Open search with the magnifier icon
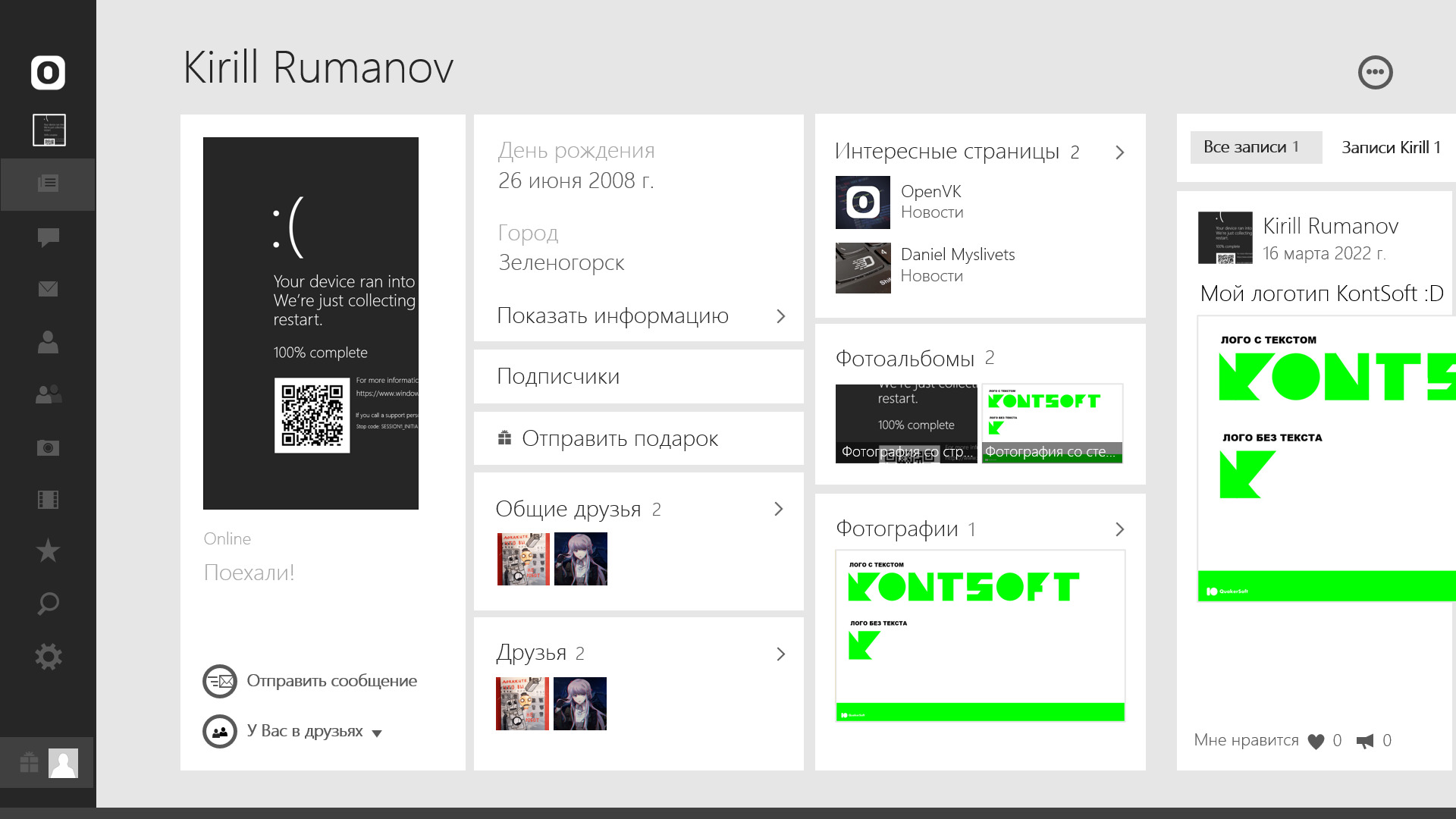This screenshot has height=819, width=1456. 48,604
